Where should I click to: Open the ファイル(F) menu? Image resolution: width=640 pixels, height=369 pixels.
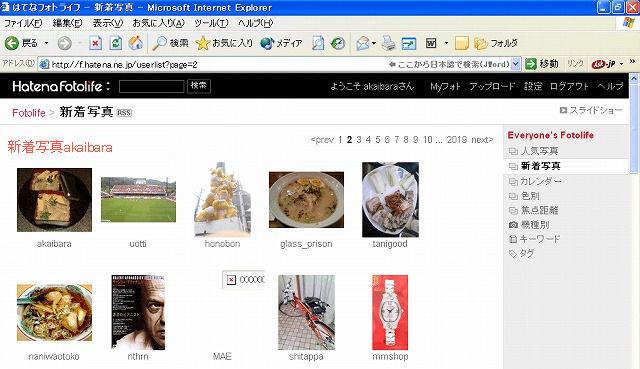pos(23,23)
